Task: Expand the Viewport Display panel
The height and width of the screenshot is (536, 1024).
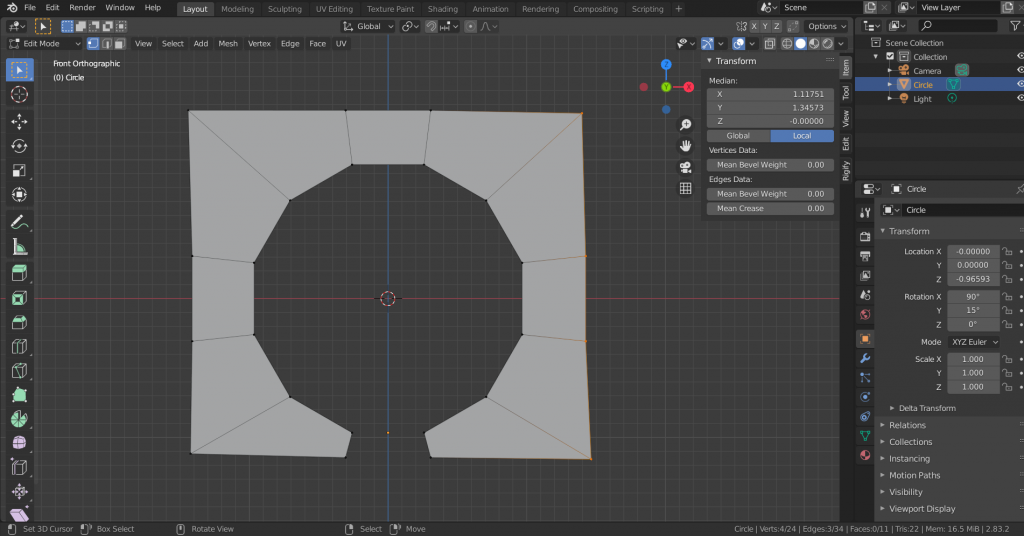Action: coord(921,509)
